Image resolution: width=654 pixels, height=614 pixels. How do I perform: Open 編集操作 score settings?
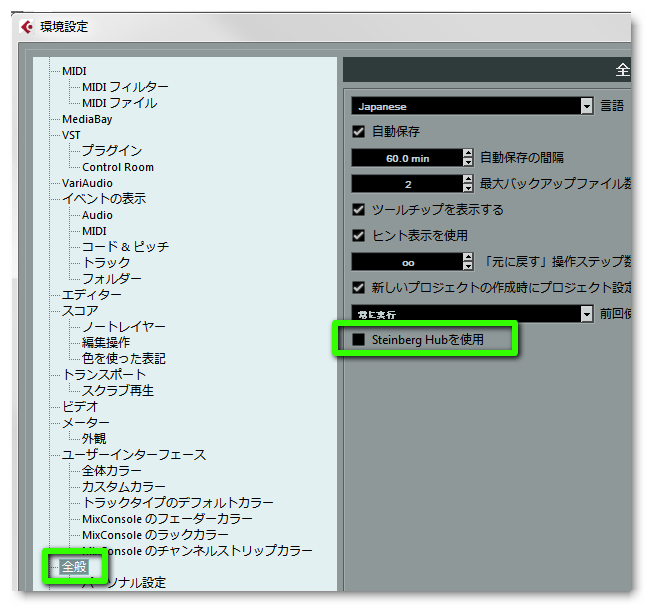tap(106, 342)
